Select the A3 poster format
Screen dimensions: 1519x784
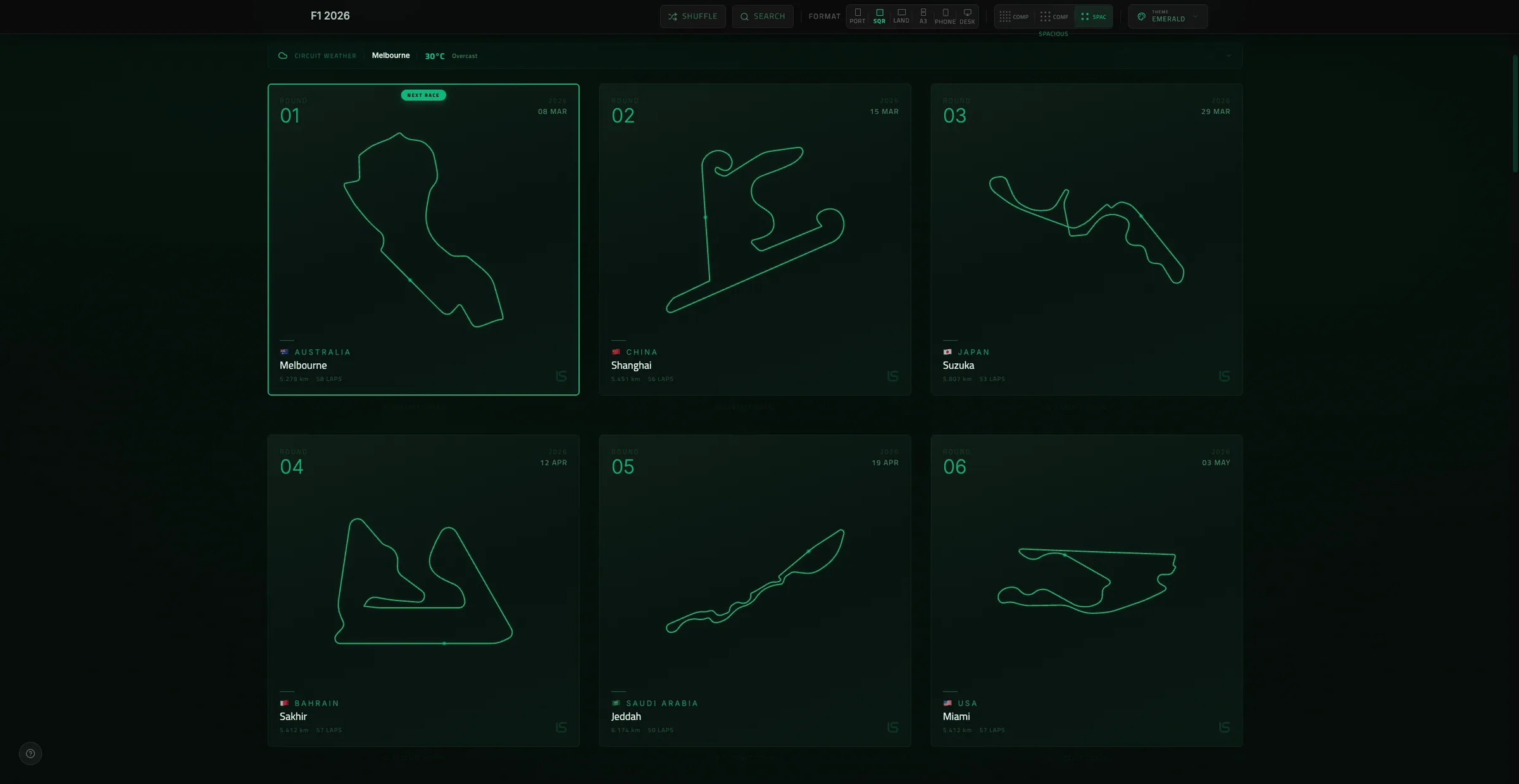pos(923,16)
